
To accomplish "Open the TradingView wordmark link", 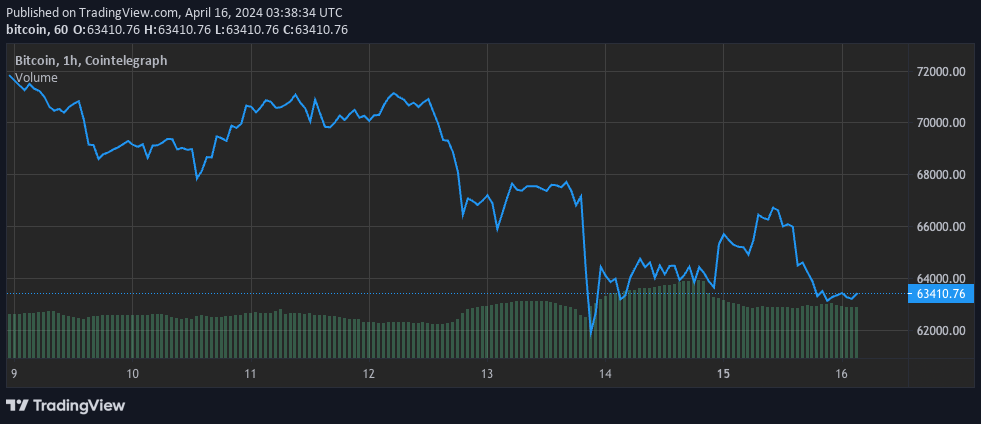I will pyautogui.click(x=79, y=405).
